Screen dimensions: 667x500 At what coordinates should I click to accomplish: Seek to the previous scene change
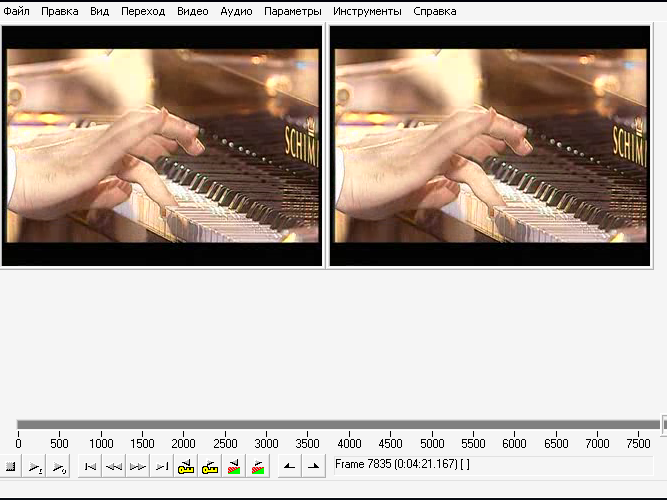click(x=234, y=467)
